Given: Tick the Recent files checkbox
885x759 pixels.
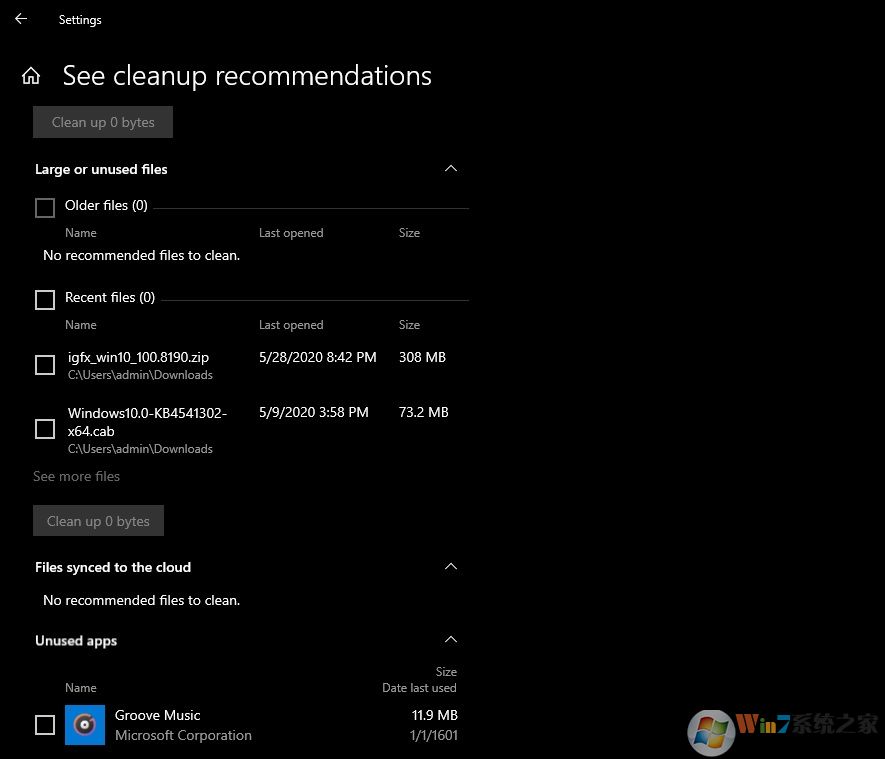Looking at the screenshot, I should point(45,300).
